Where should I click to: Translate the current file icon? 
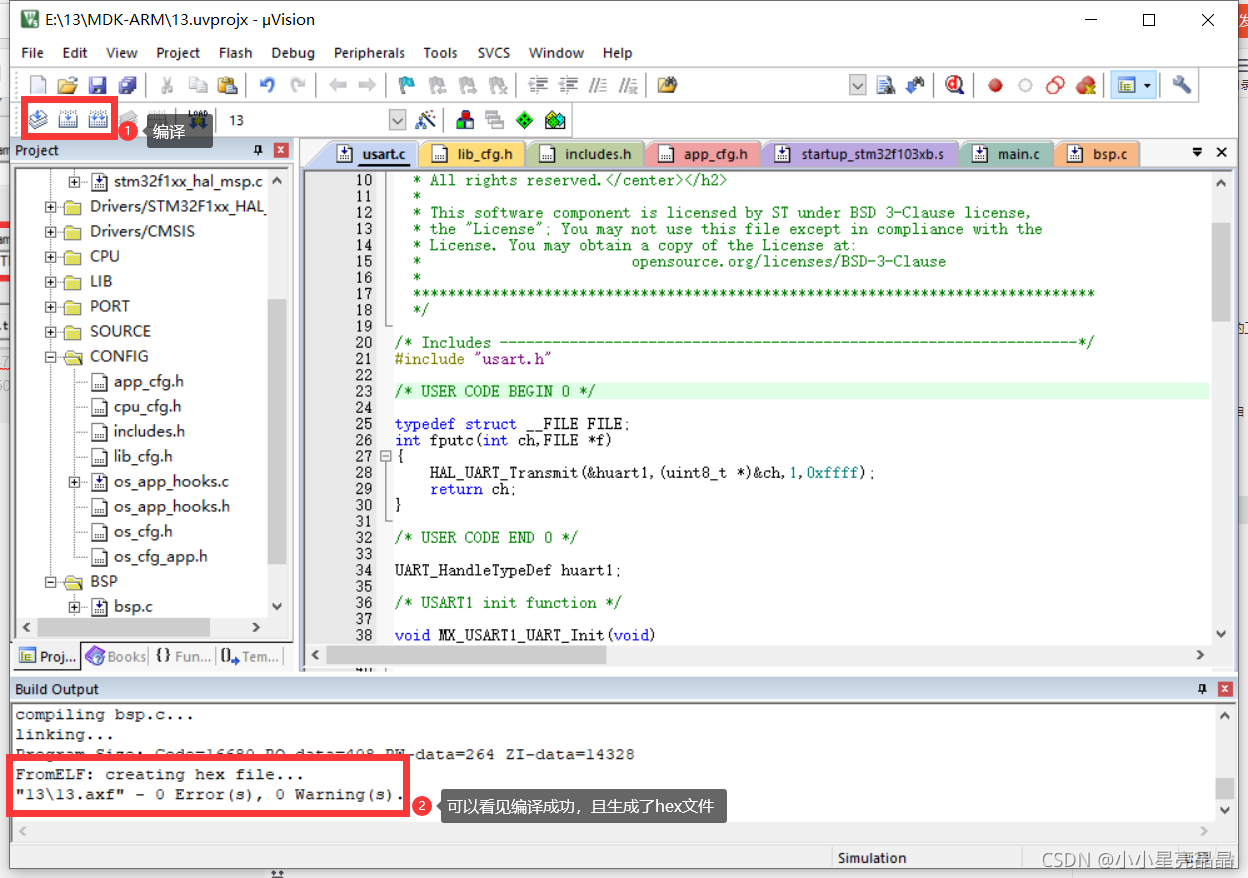pos(37,120)
